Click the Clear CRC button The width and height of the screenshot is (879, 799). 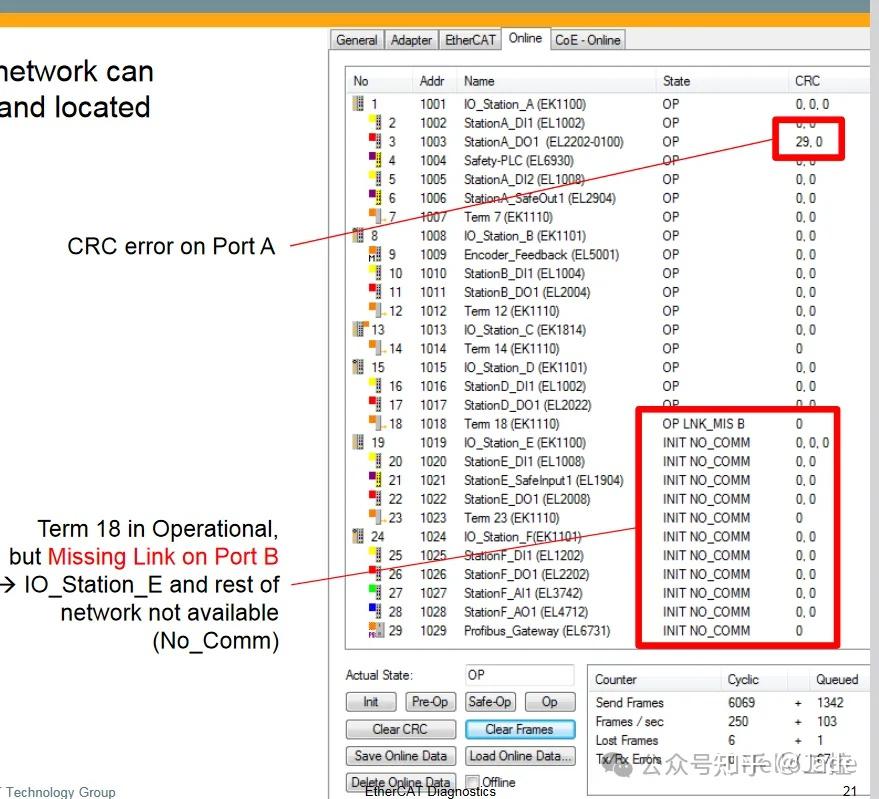click(400, 729)
